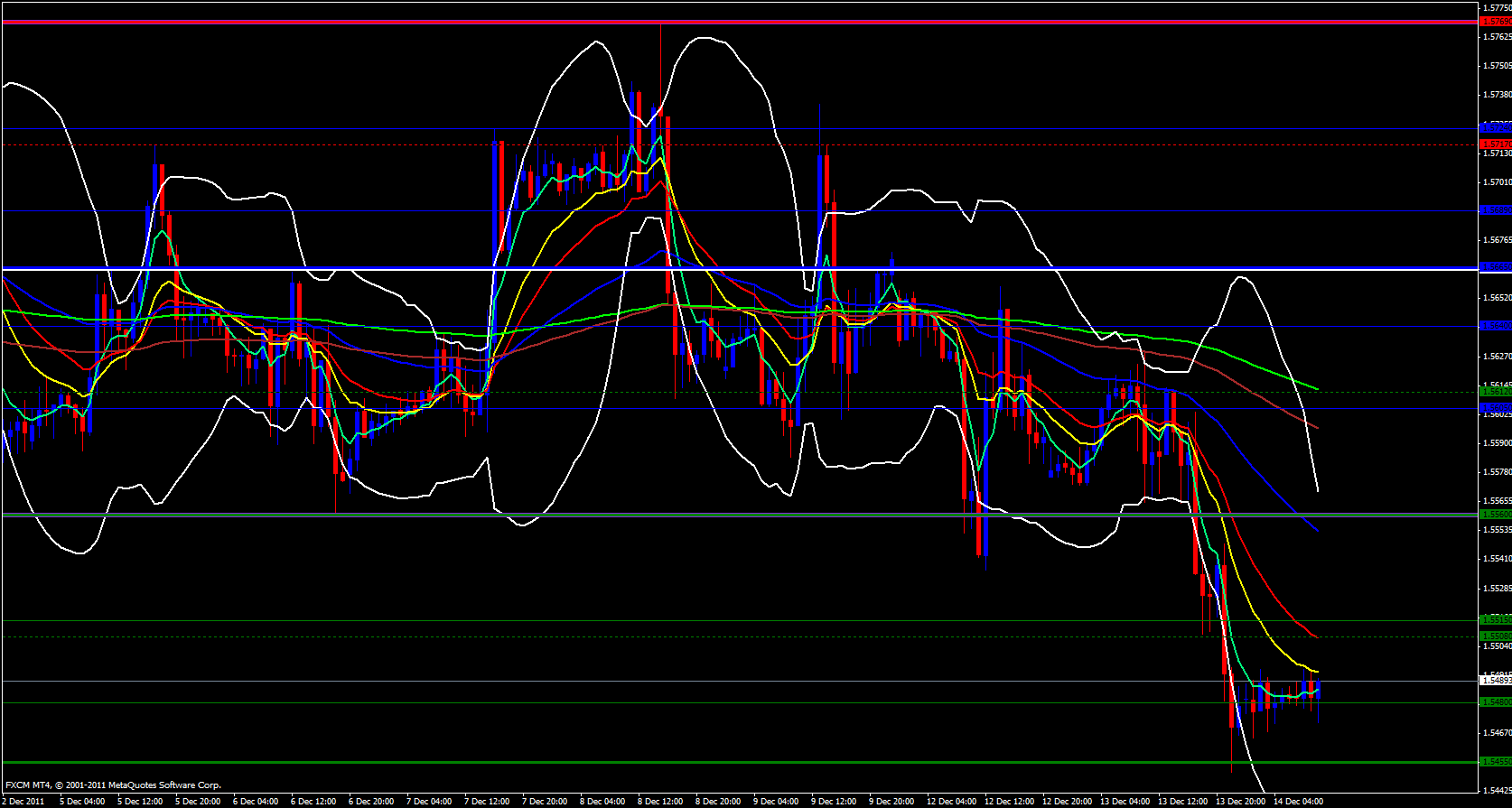This screenshot has width=1512, height=808.
Task: Click the green 1.54550 price label
Action: point(1495,762)
